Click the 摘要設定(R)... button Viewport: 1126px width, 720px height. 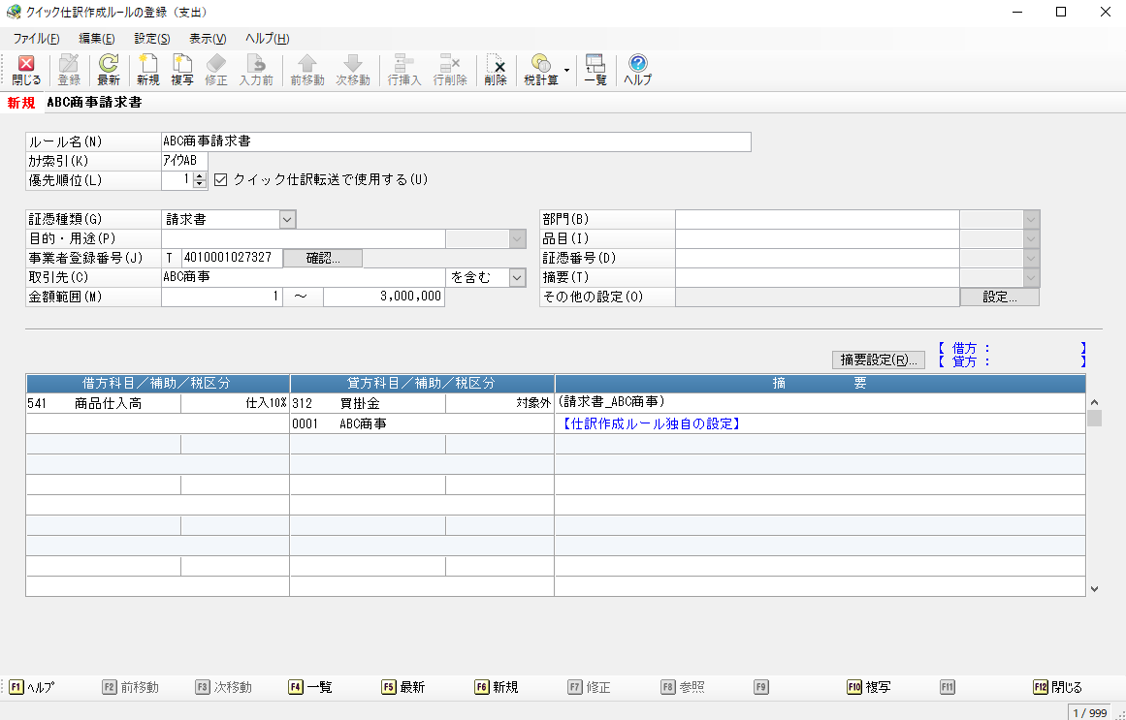click(878, 360)
